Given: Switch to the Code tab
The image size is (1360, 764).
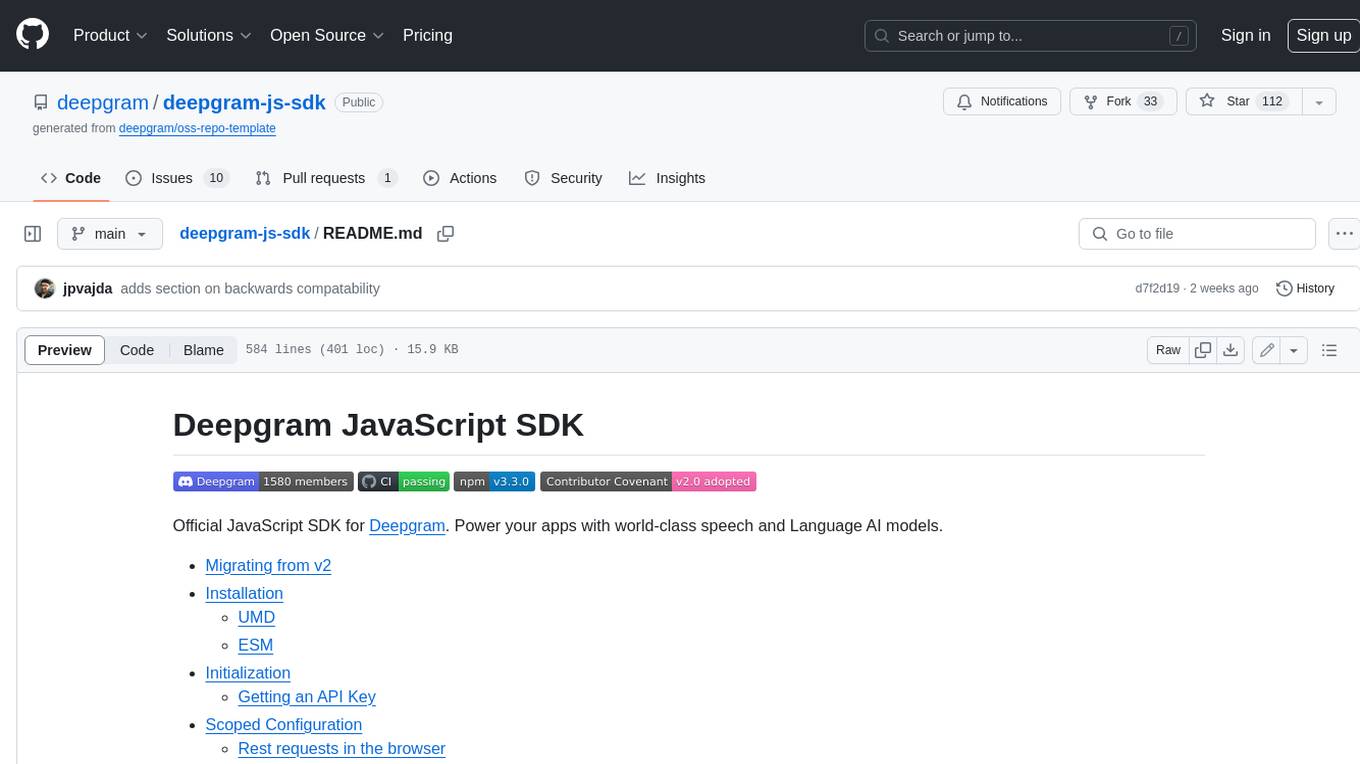Looking at the screenshot, I should pos(70,178).
